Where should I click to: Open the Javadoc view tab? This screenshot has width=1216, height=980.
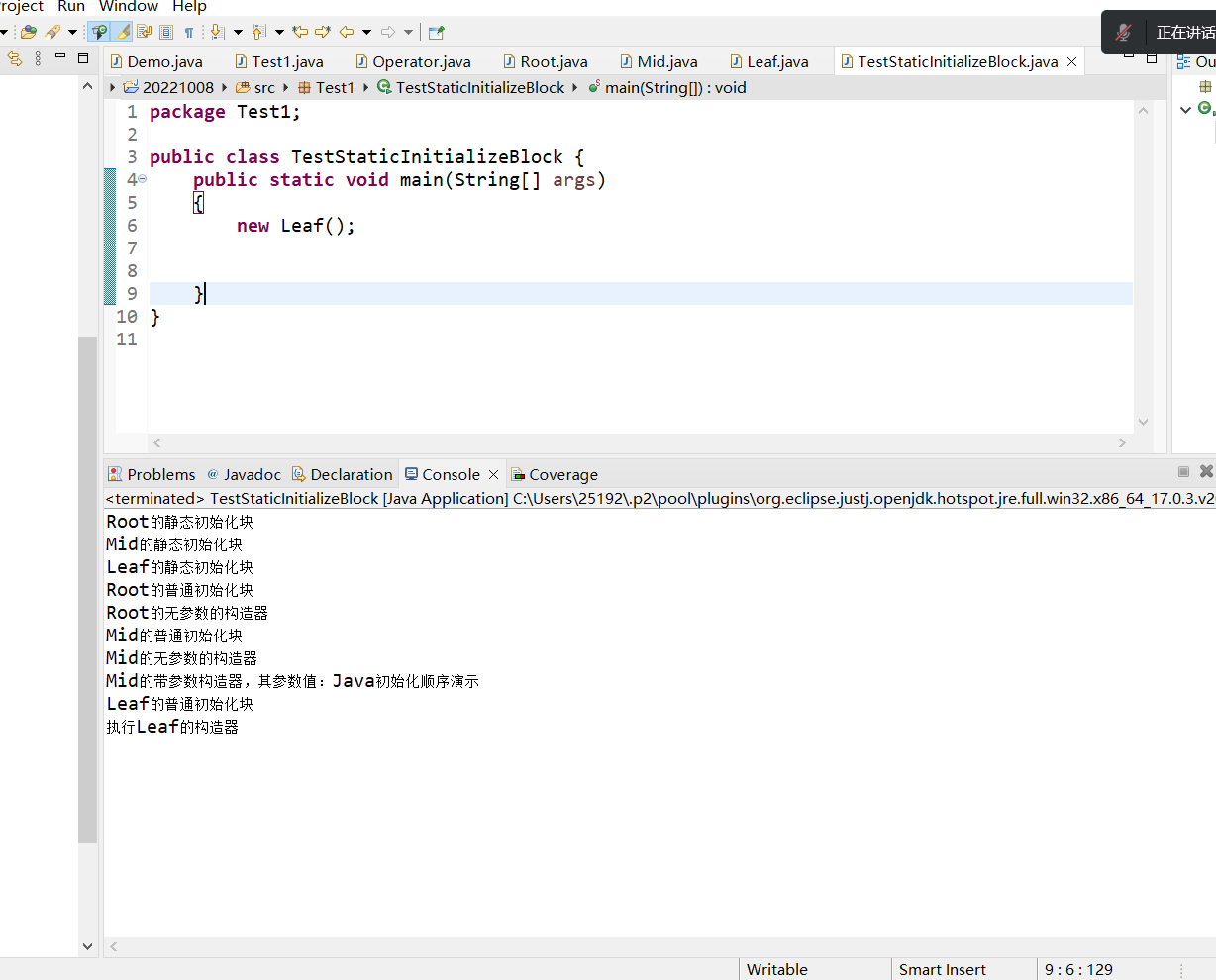tap(244, 474)
